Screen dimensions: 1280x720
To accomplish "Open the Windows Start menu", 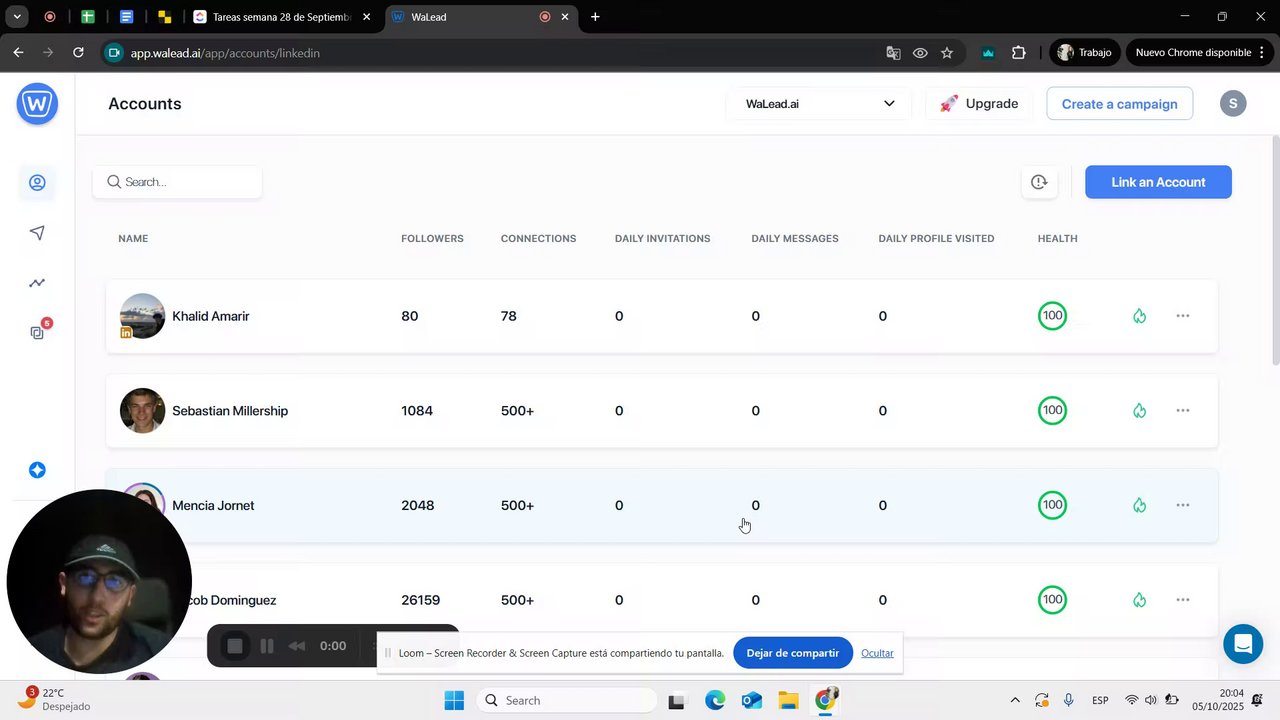I will click(454, 700).
